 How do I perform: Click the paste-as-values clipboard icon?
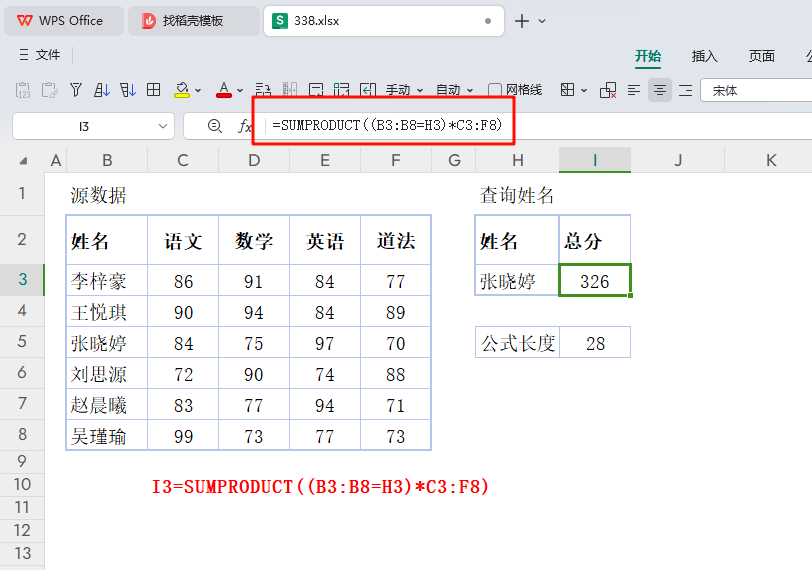(x=23, y=91)
